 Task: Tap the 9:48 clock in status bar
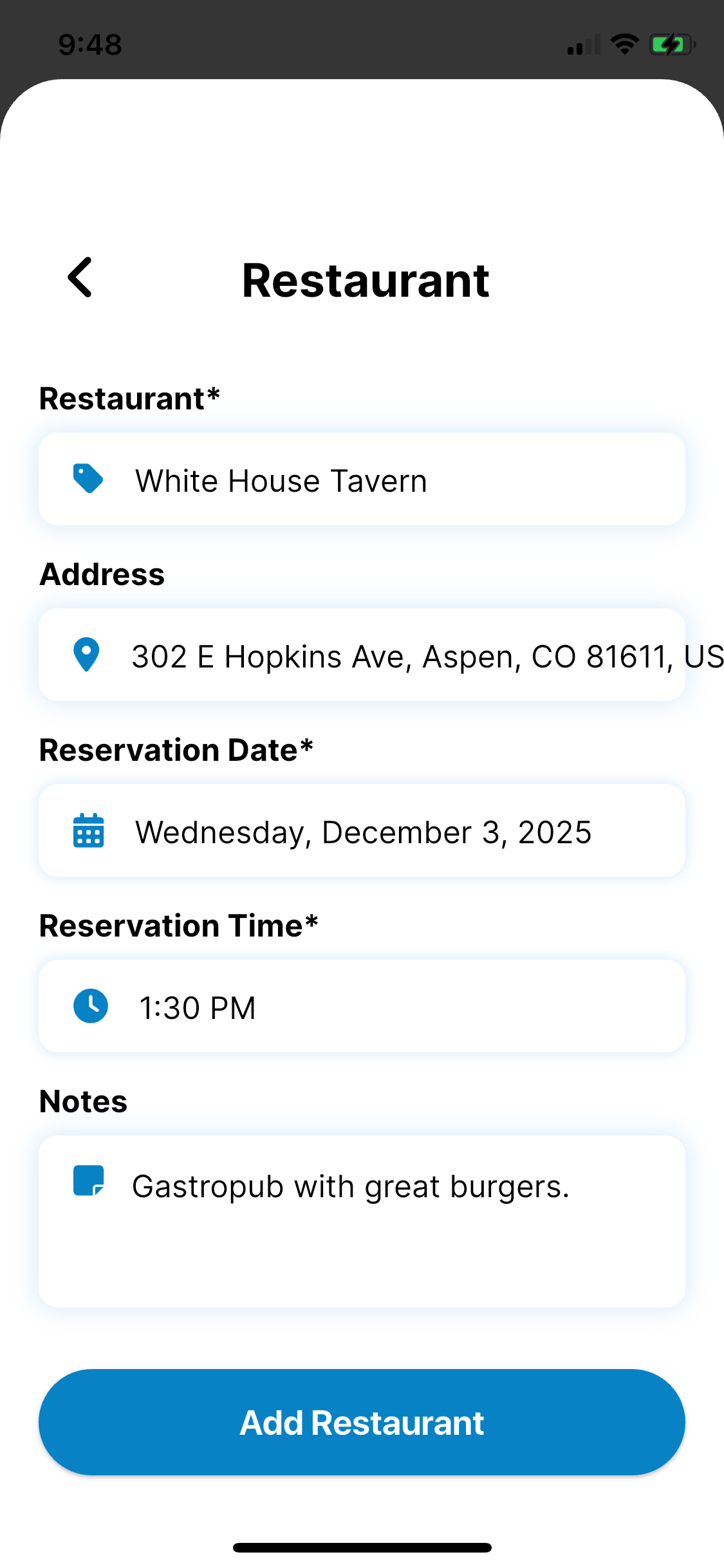point(90,44)
